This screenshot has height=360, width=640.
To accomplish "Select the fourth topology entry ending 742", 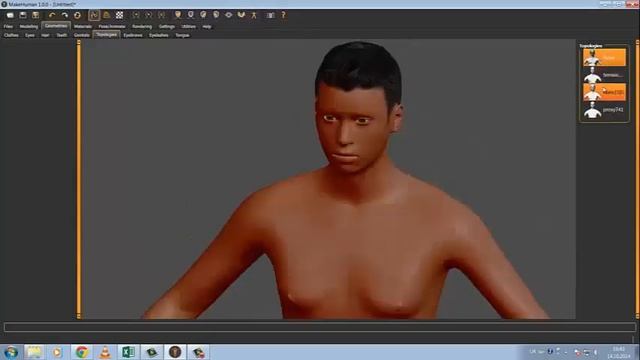I will (x=604, y=110).
